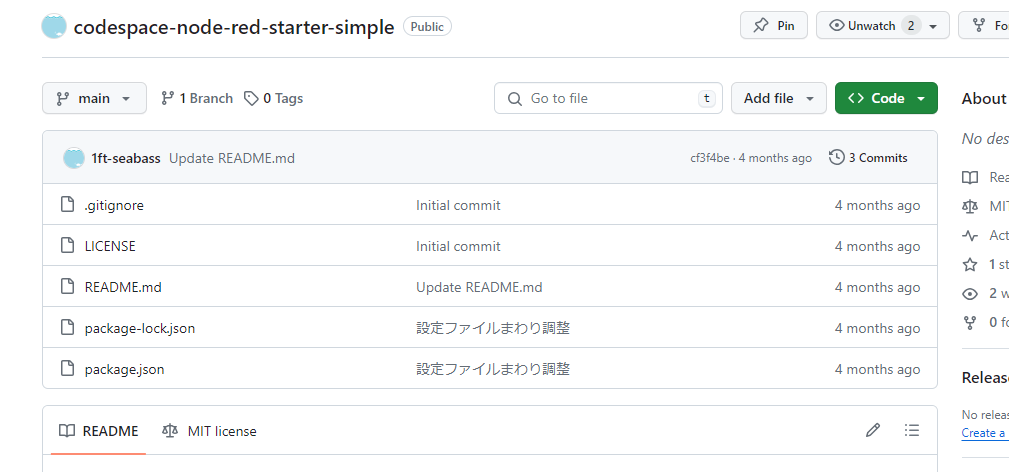View the 1 Branch link
Viewport: 1009px width, 472px height.
(x=196, y=98)
